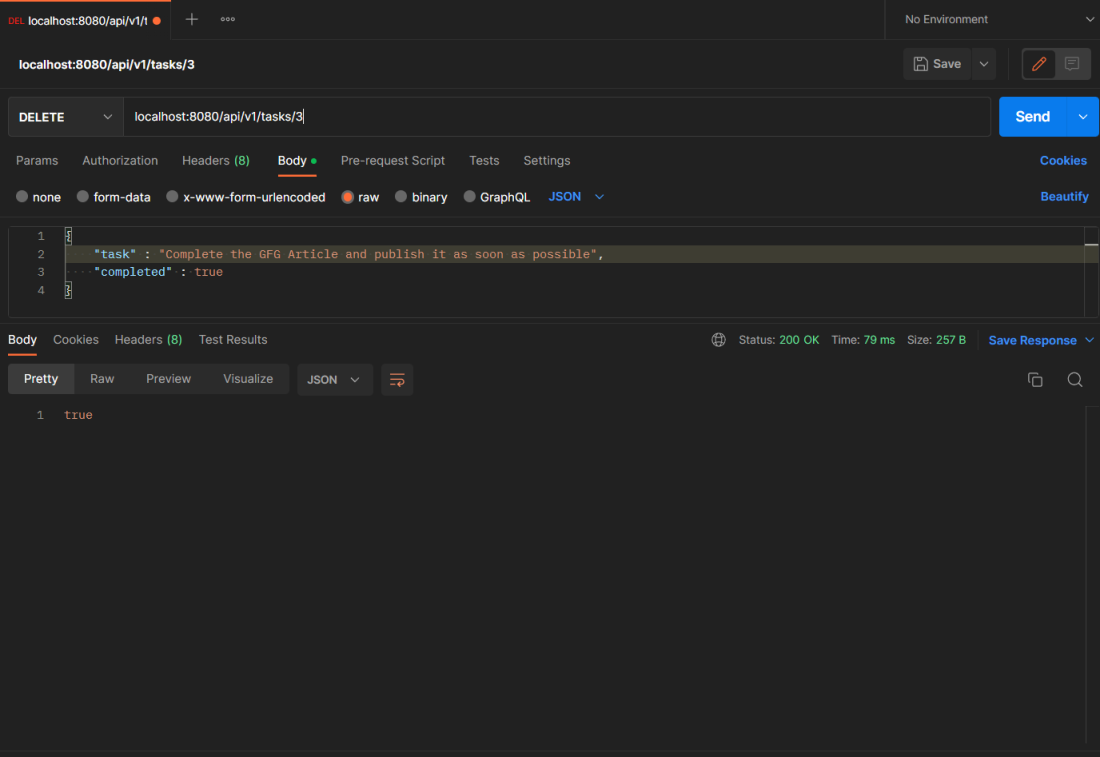Open the comments icon beside the pencil
This screenshot has width=1100, height=757.
[1072, 64]
